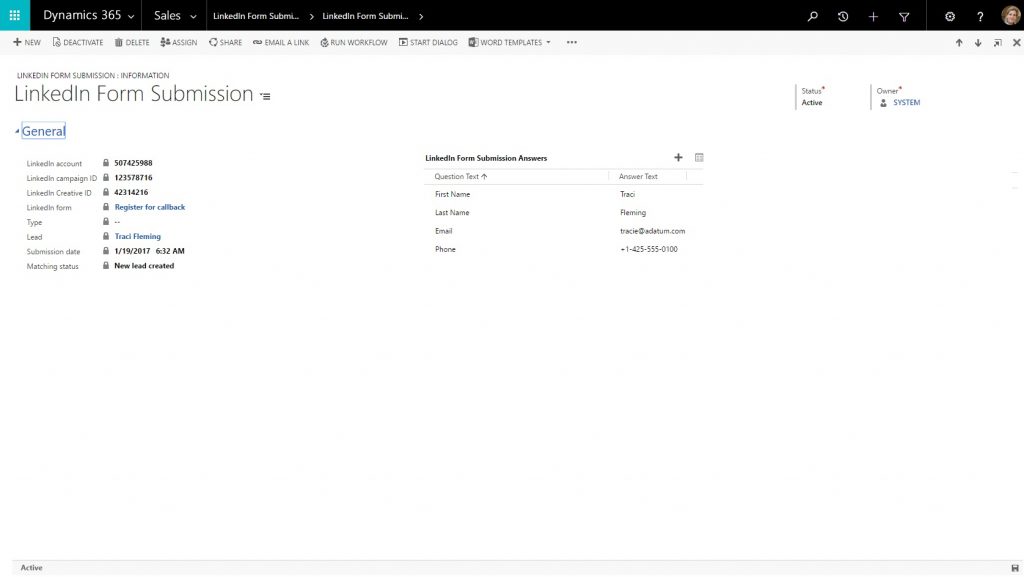The height and width of the screenshot is (577, 1024).
Task: Open the Word Templates dropdown
Action: coord(509,42)
